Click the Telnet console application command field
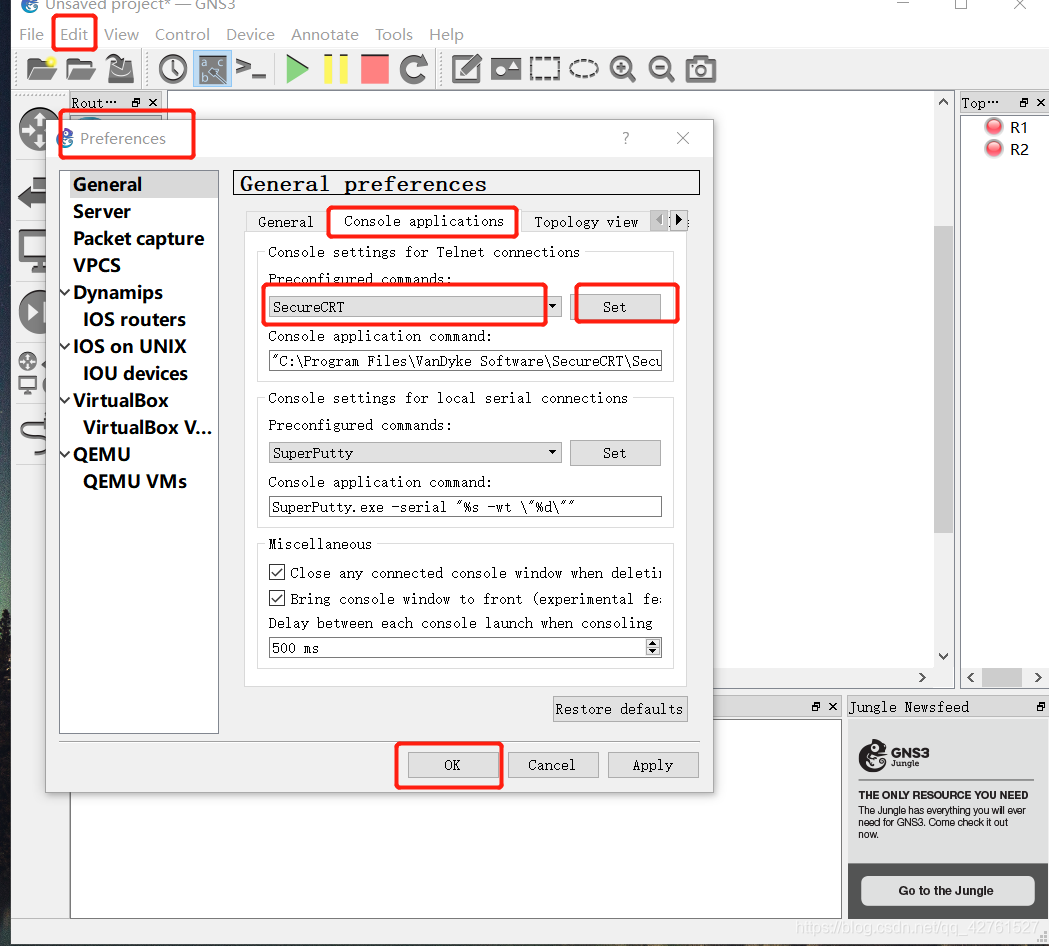 (x=465, y=361)
